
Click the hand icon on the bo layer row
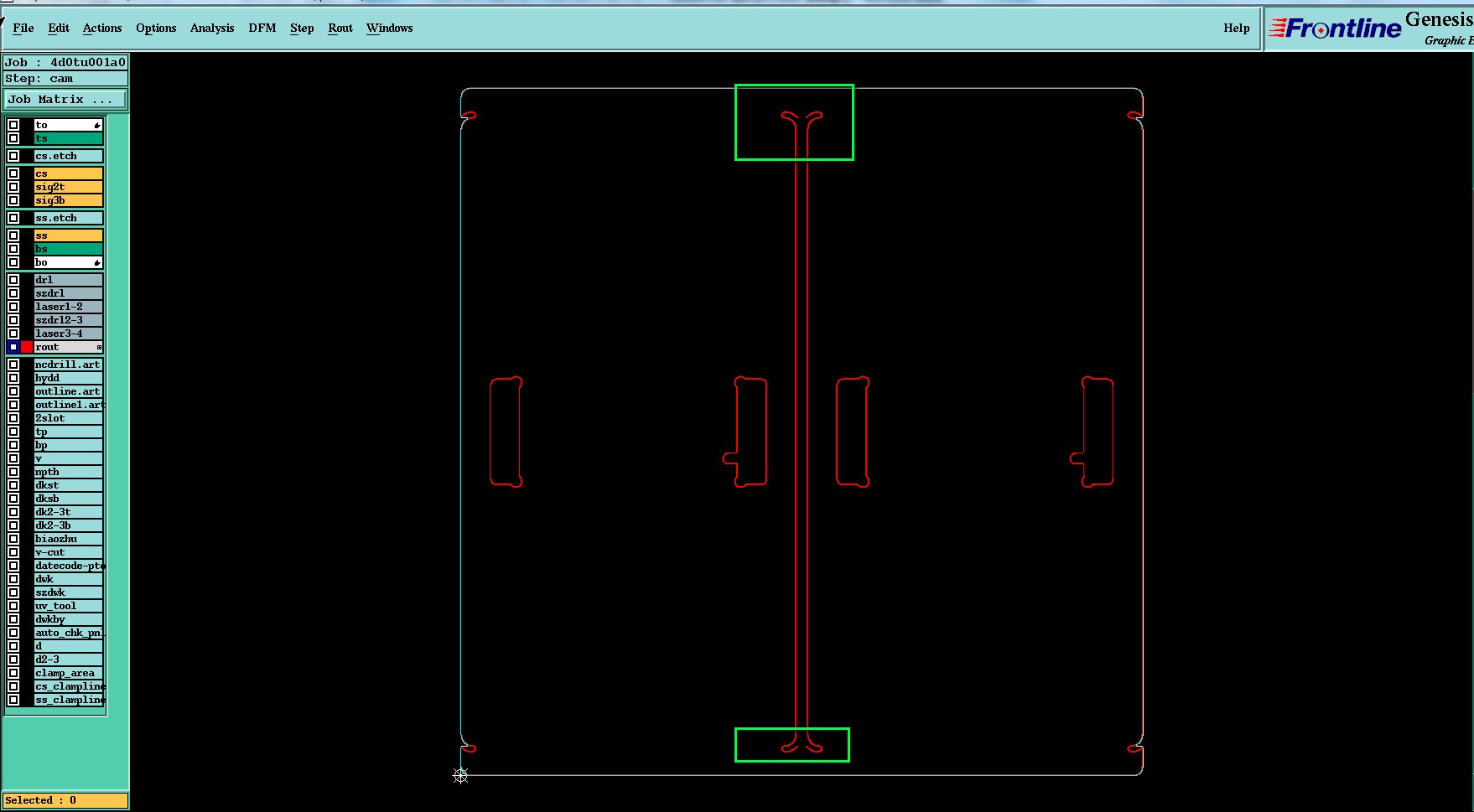coord(97,262)
